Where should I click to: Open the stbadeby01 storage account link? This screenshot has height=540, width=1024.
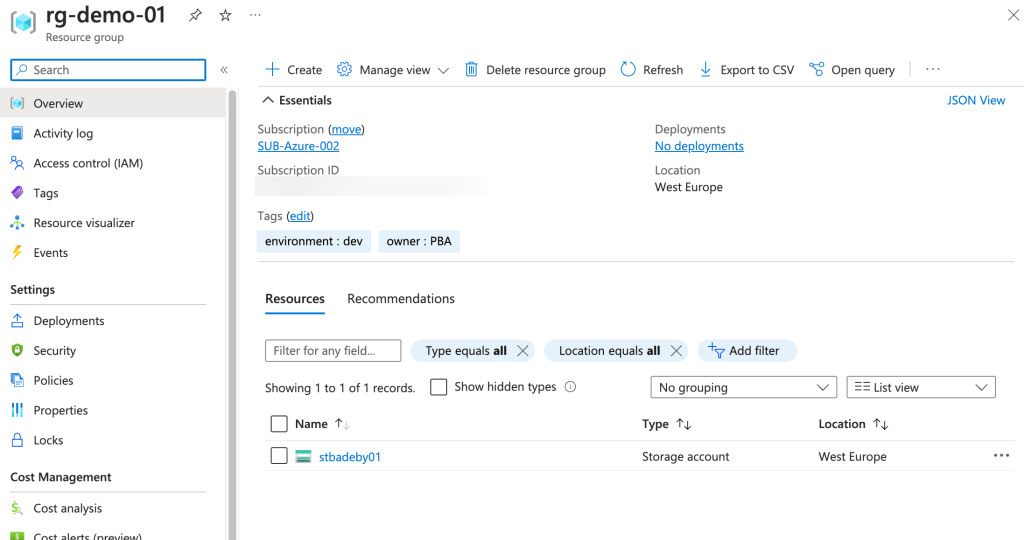tap(349, 457)
